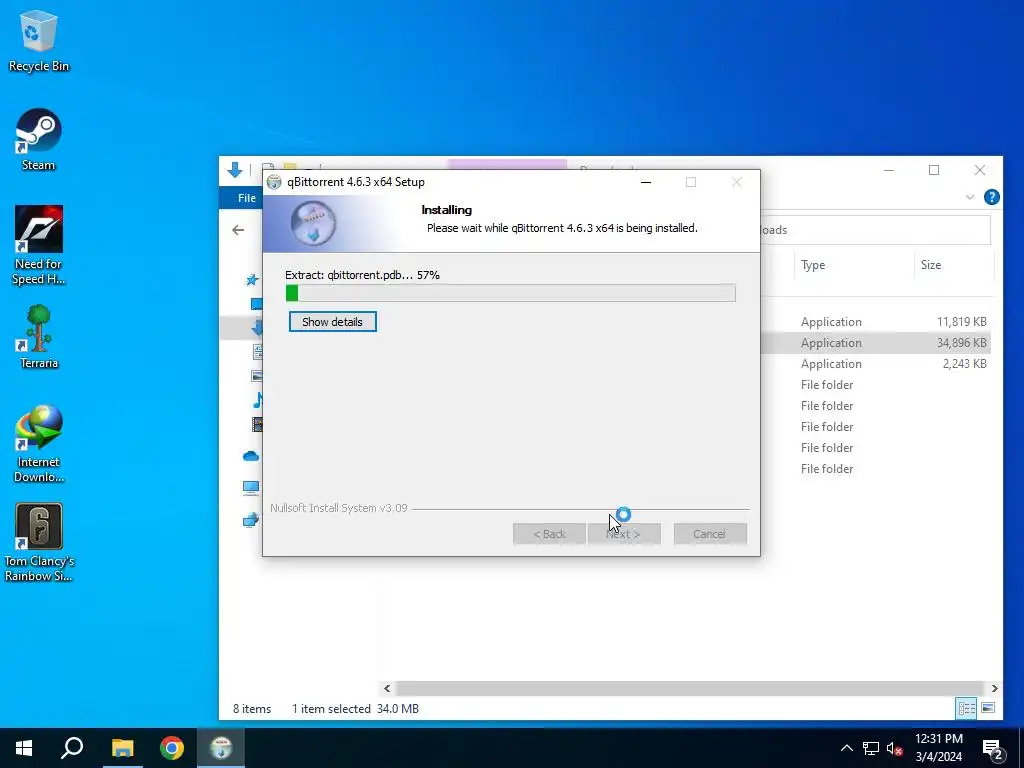Image resolution: width=1024 pixels, height=768 pixels.
Task: Maximize the Explorer Downloads window
Action: click(x=934, y=170)
